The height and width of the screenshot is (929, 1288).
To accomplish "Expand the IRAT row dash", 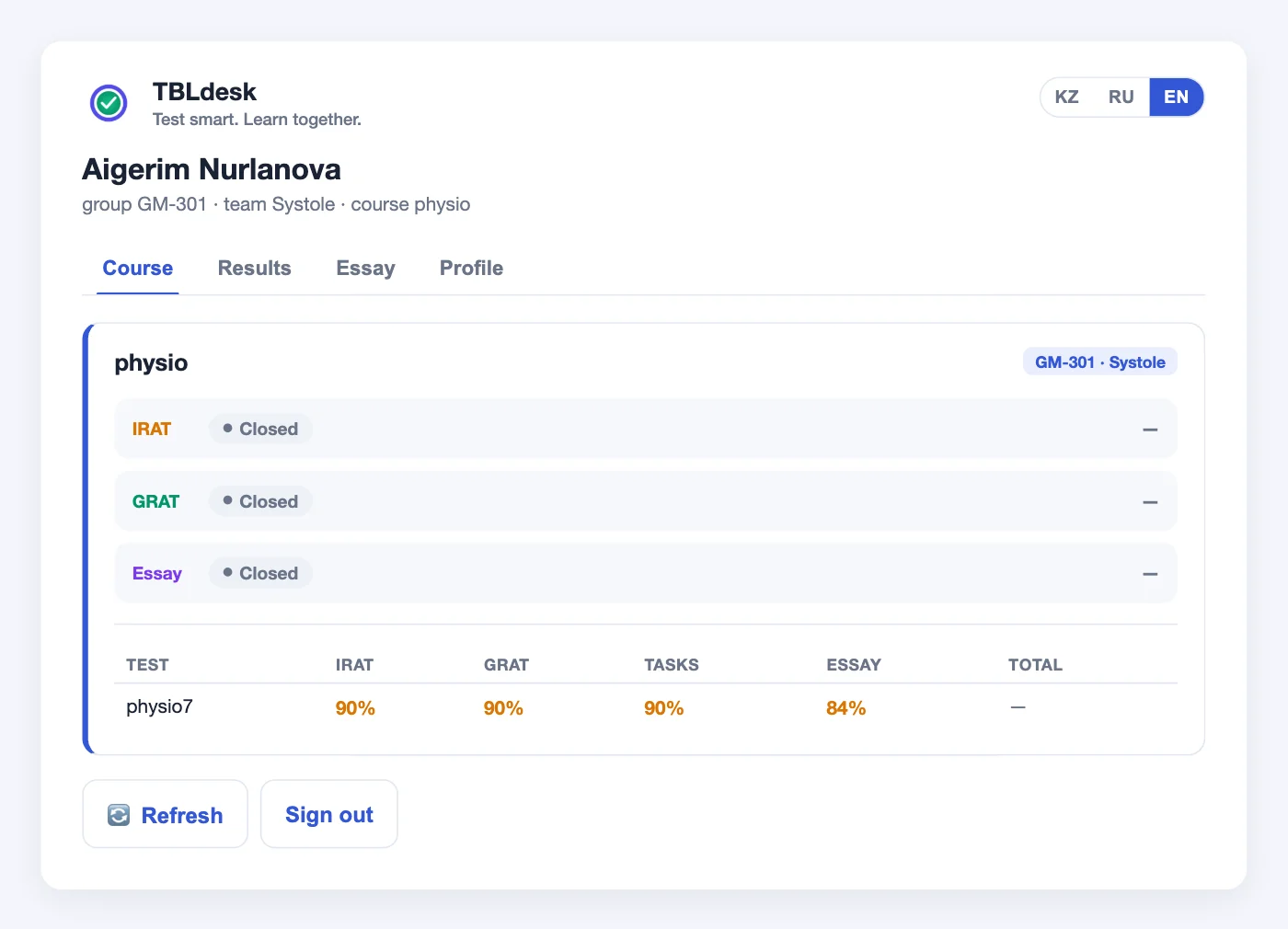I will coord(1150,430).
